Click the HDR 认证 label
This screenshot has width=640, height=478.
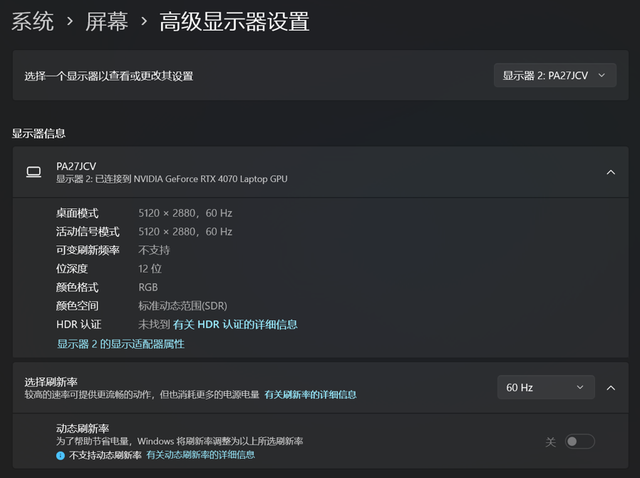click(x=79, y=325)
